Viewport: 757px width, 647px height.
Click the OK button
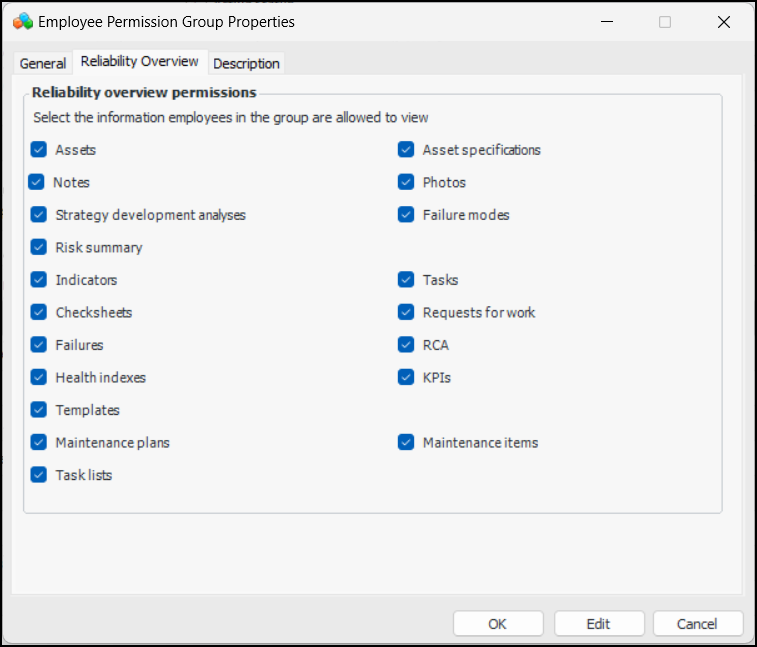[497, 623]
